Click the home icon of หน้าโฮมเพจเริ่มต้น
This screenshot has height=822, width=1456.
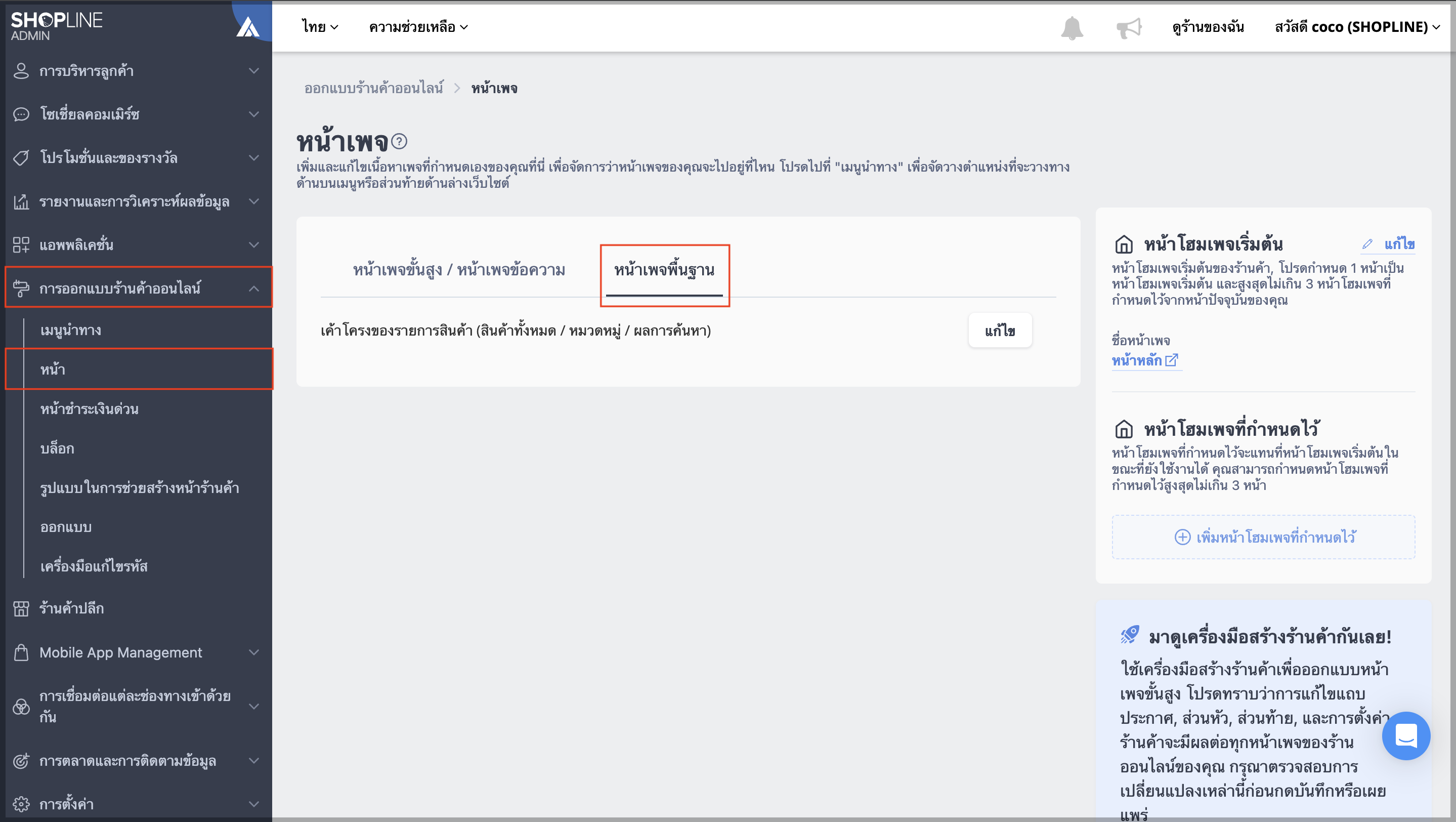pyautogui.click(x=1124, y=244)
